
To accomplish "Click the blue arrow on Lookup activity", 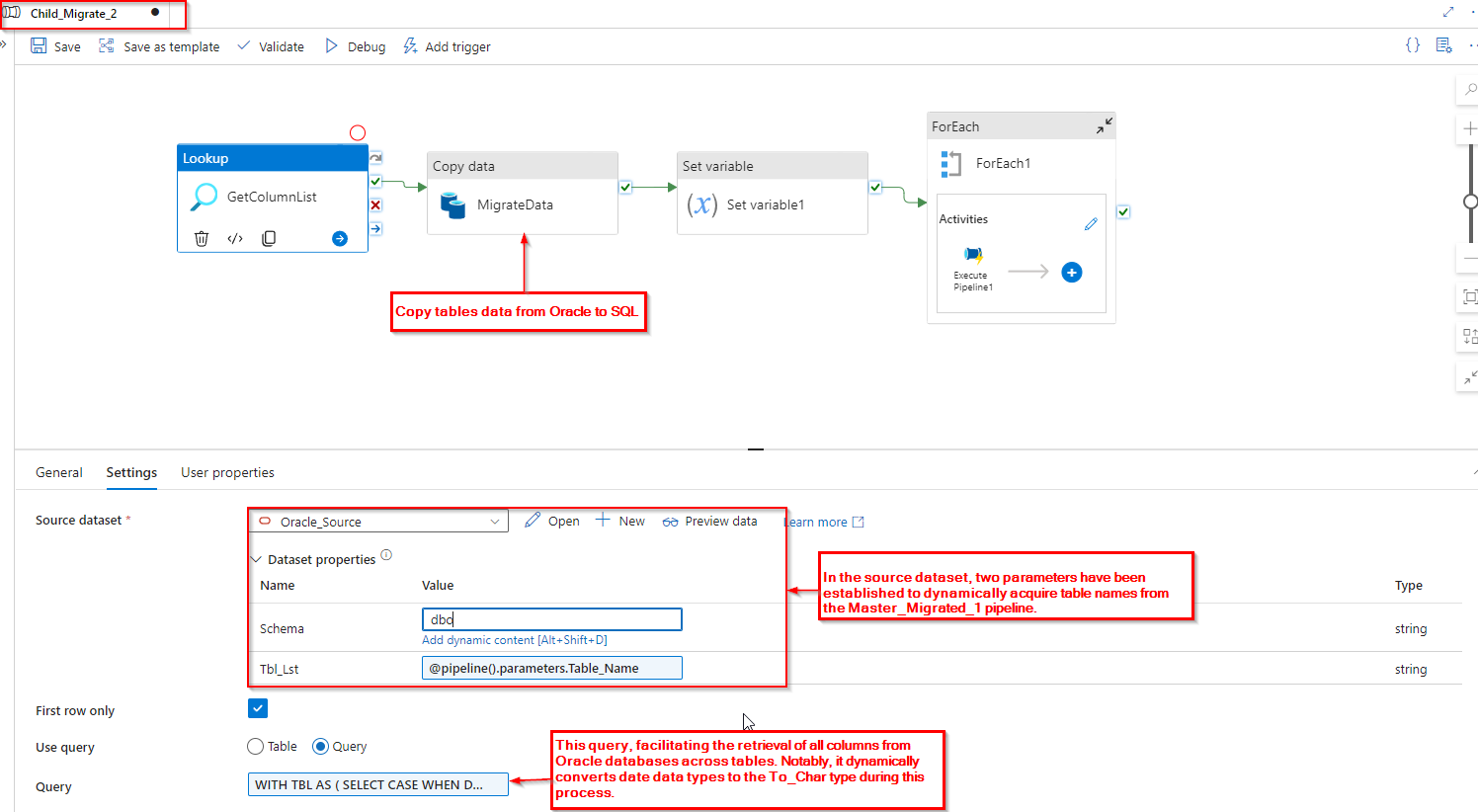I will pyautogui.click(x=340, y=238).
